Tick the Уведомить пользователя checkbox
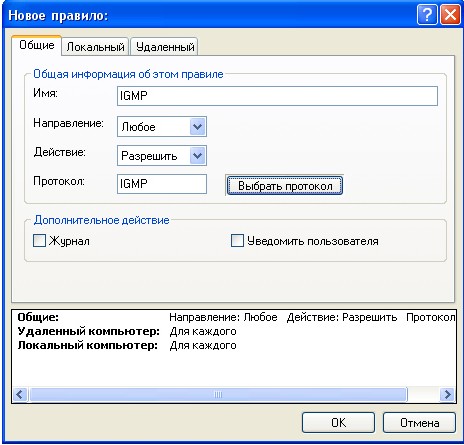The height and width of the screenshot is (445, 464). 237,240
